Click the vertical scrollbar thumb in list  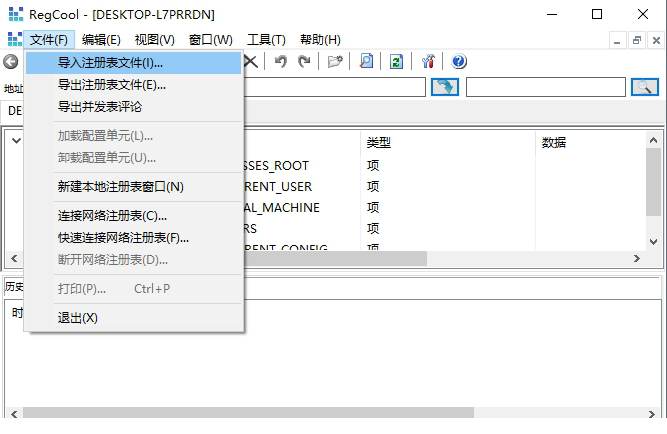653,182
